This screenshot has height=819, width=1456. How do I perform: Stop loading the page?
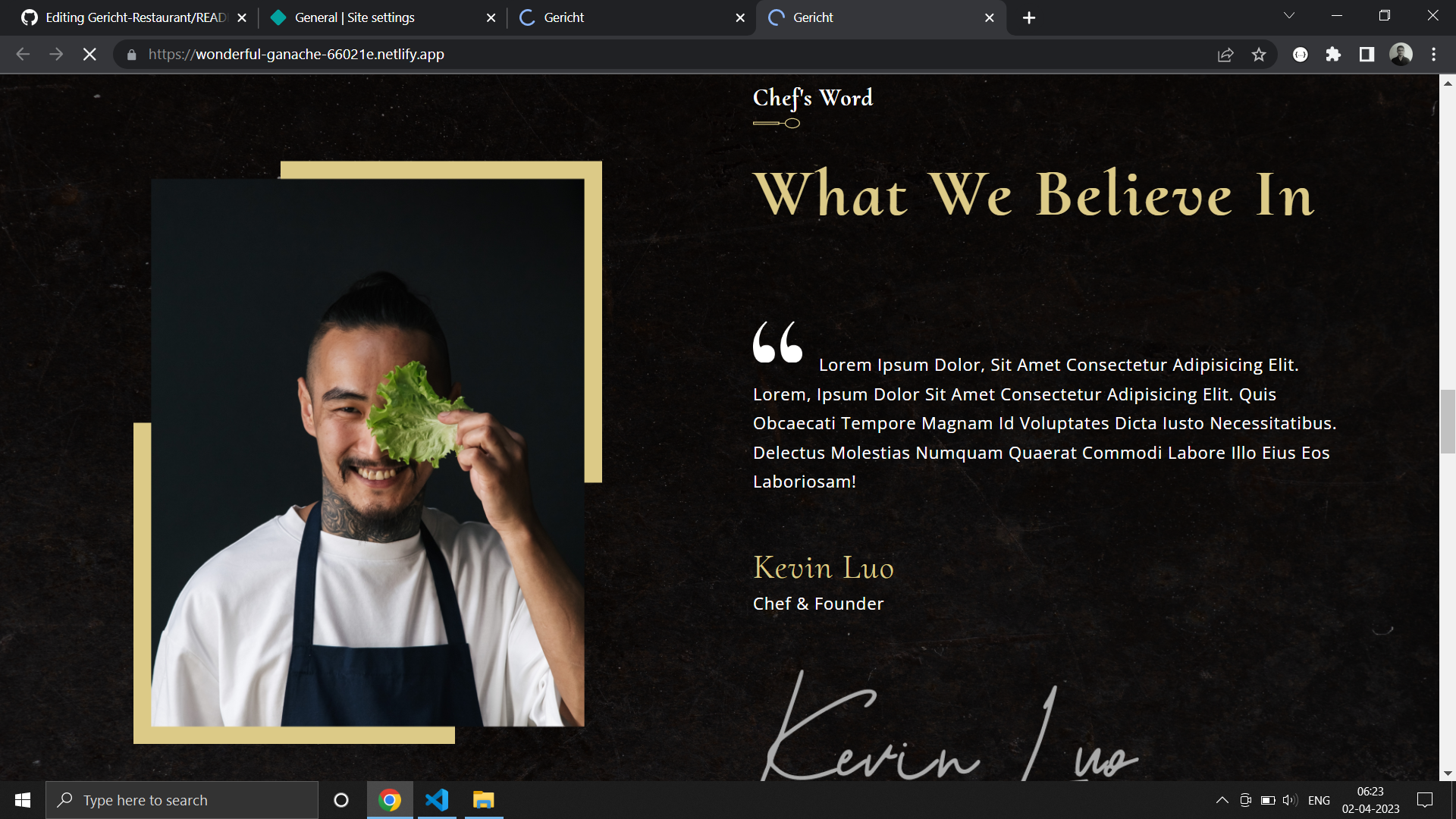click(x=89, y=54)
